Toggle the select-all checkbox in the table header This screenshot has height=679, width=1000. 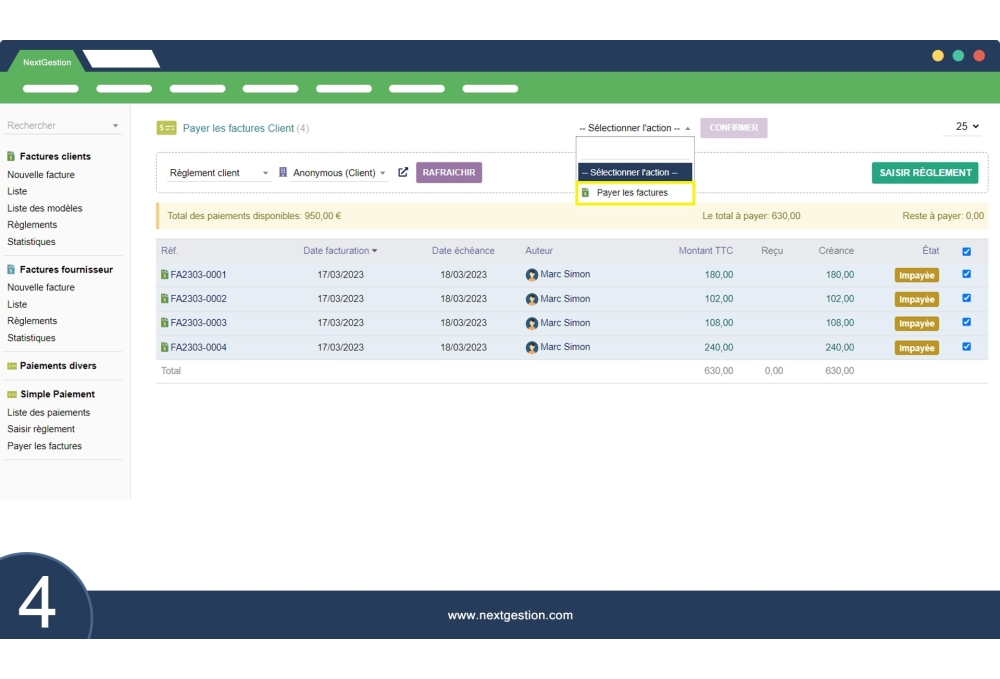(x=966, y=252)
